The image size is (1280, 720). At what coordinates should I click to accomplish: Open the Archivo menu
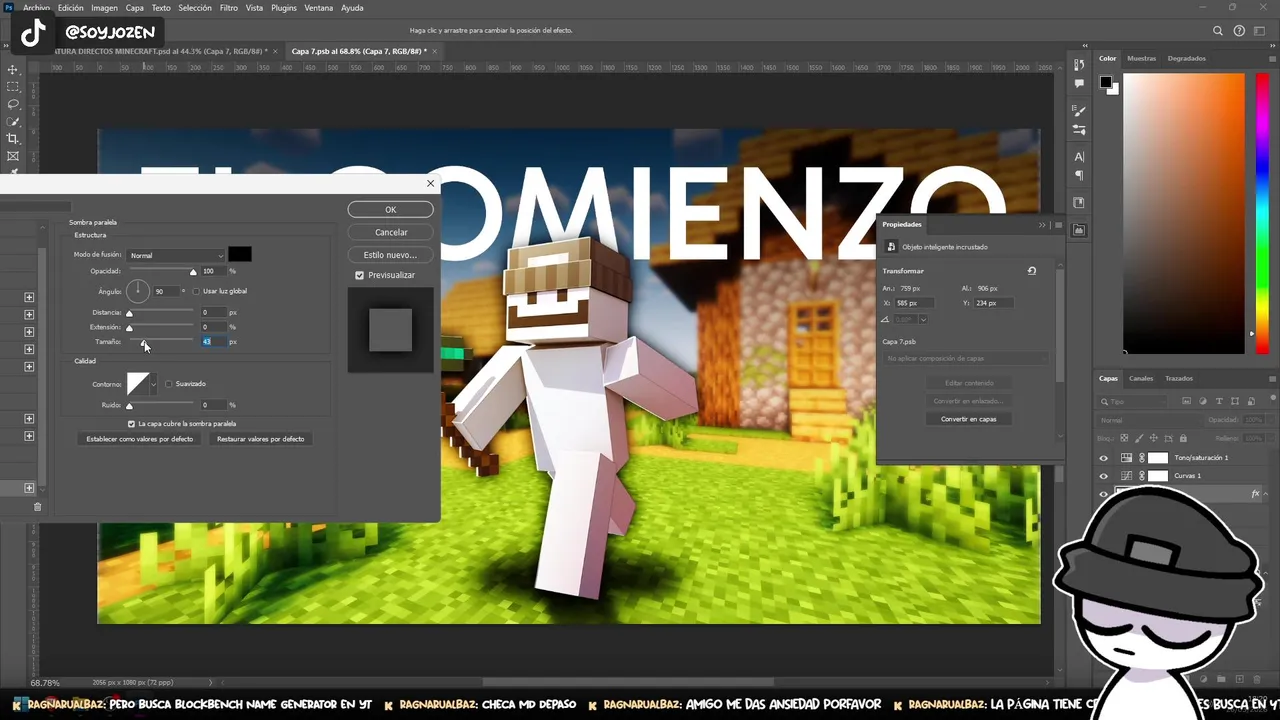pos(36,8)
